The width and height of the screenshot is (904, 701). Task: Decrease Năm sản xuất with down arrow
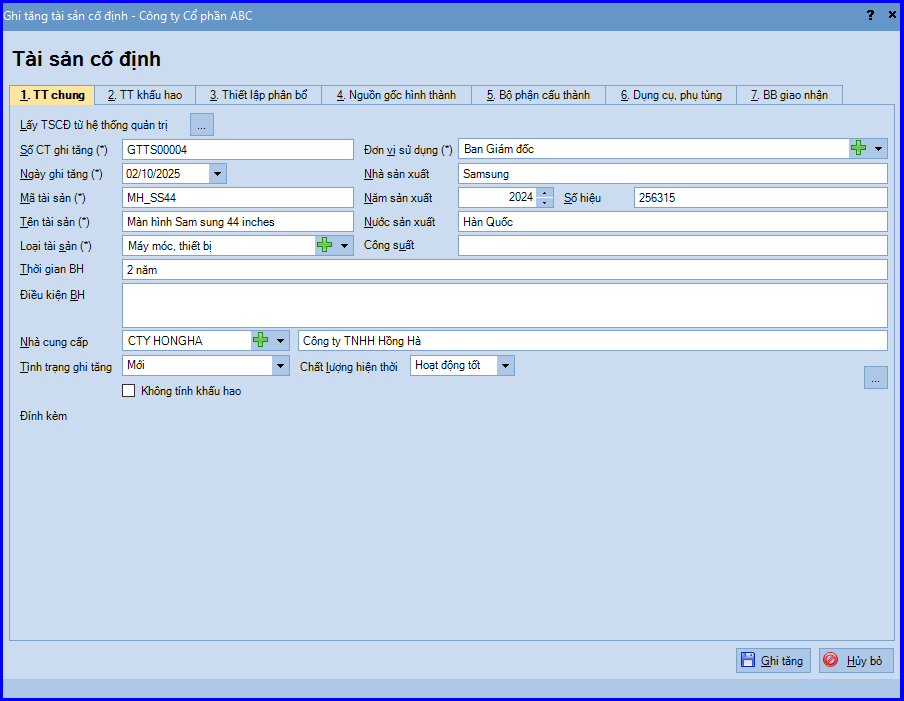[545, 202]
